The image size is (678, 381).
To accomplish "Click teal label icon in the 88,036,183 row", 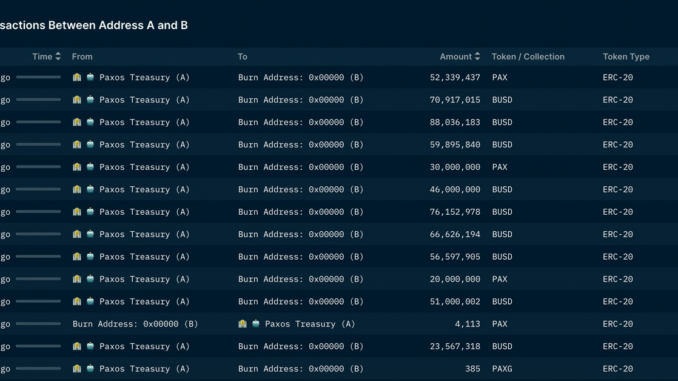I will click(90, 122).
